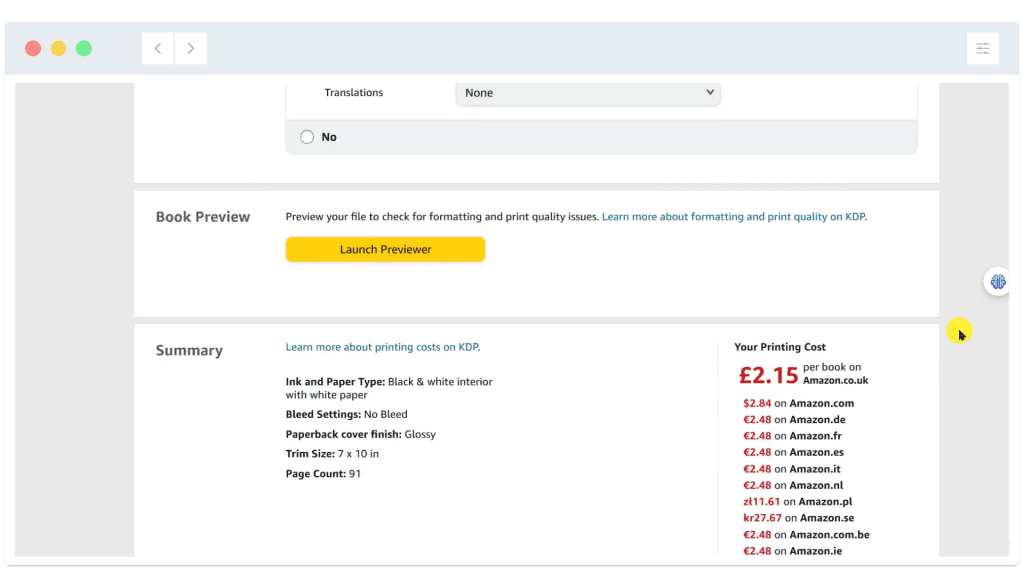Select the No radio button
The image size is (1024, 587).
[307, 137]
